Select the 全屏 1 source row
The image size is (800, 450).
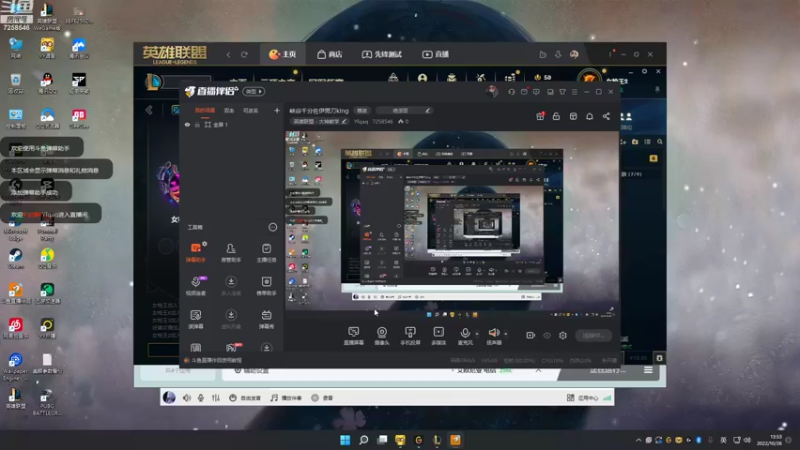(232, 124)
